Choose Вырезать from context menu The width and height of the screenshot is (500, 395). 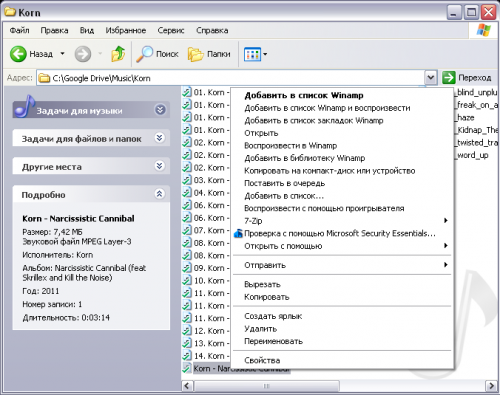(342, 284)
